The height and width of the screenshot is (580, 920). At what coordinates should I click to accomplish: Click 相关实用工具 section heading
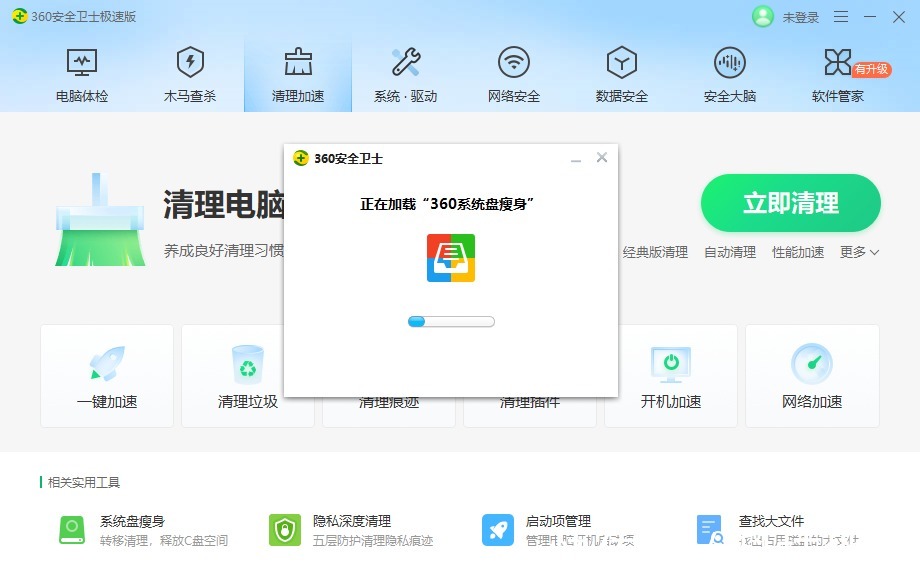(83, 482)
